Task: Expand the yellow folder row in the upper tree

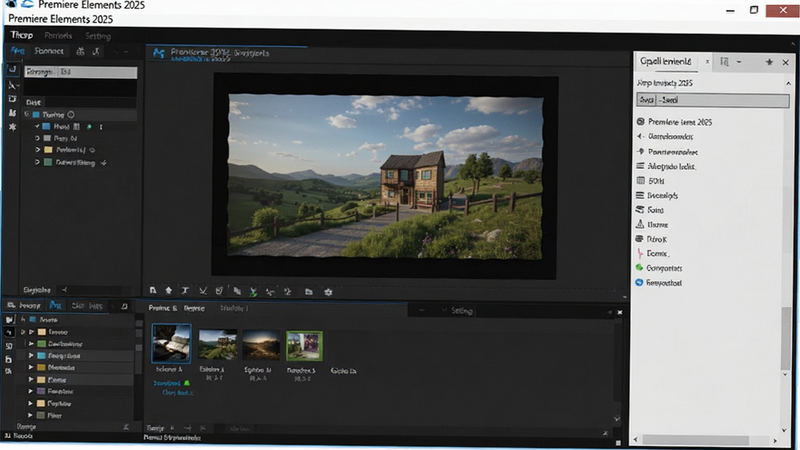Action: pyautogui.click(x=37, y=150)
